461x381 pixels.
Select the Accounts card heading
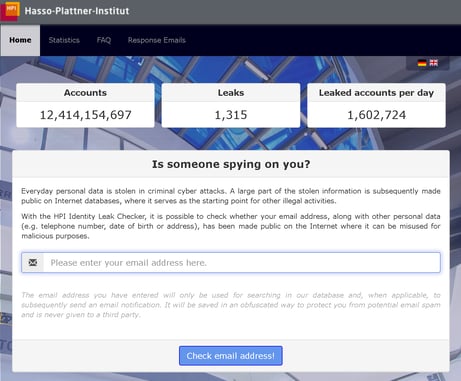pyautogui.click(x=85, y=93)
